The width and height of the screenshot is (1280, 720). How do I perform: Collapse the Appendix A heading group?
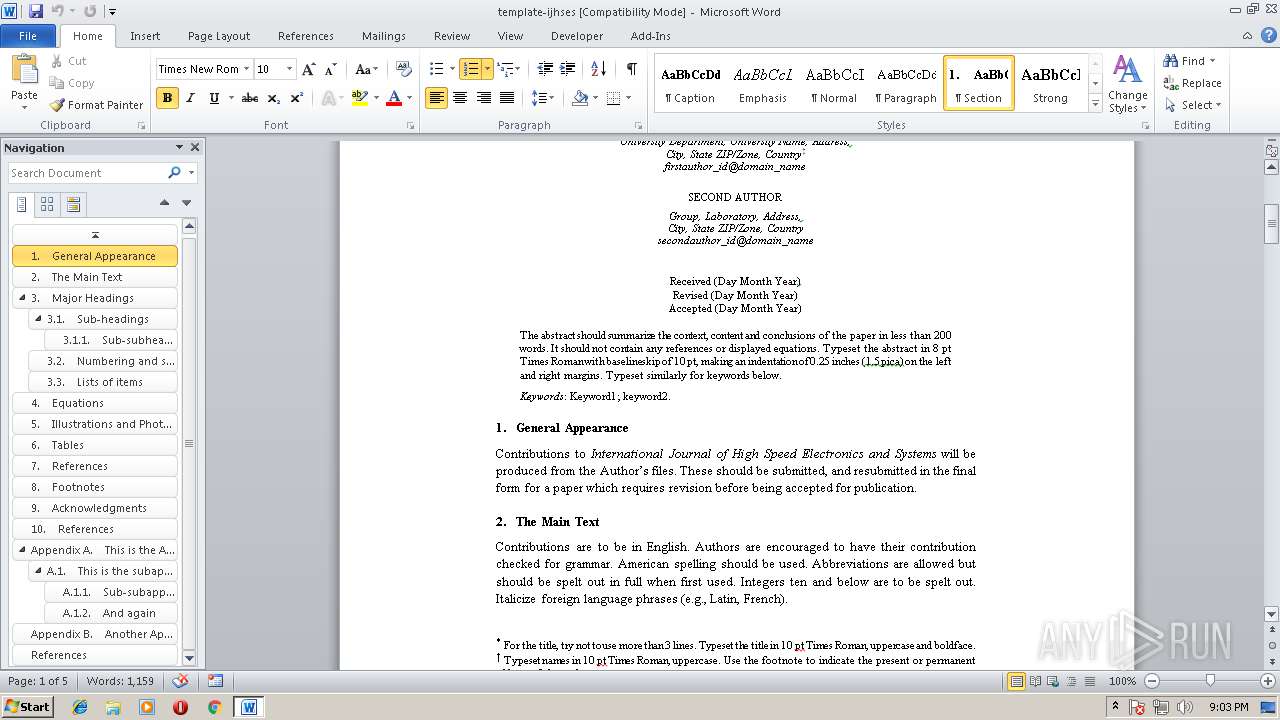(22, 550)
